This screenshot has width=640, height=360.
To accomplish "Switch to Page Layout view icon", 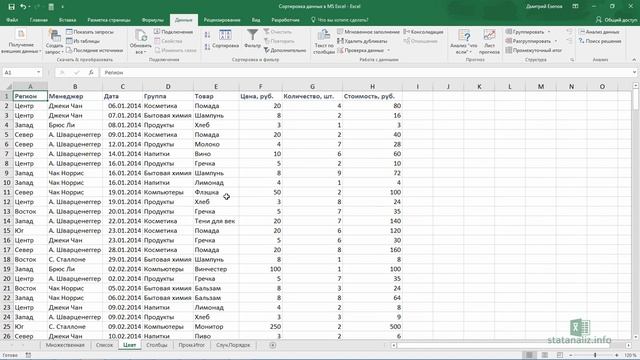I will tap(544, 355).
